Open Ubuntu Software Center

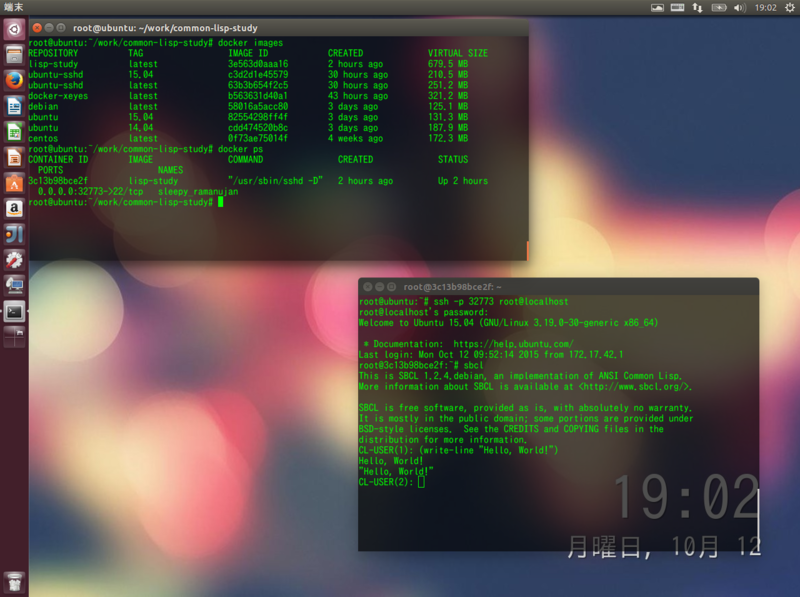(14, 183)
